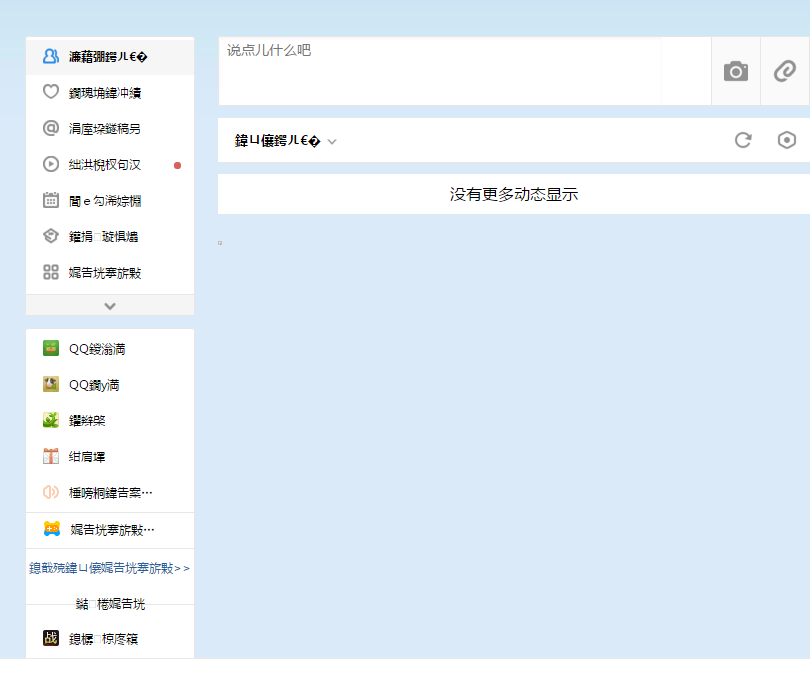
Task: Launch the QQ app with brown animal icon
Action: [x=110, y=385]
